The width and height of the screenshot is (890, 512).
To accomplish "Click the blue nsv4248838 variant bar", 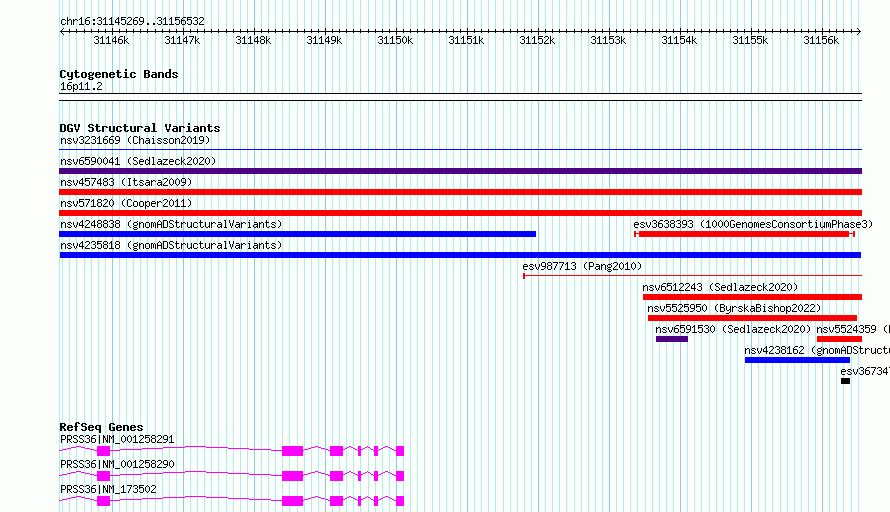I will pyautogui.click(x=297, y=234).
